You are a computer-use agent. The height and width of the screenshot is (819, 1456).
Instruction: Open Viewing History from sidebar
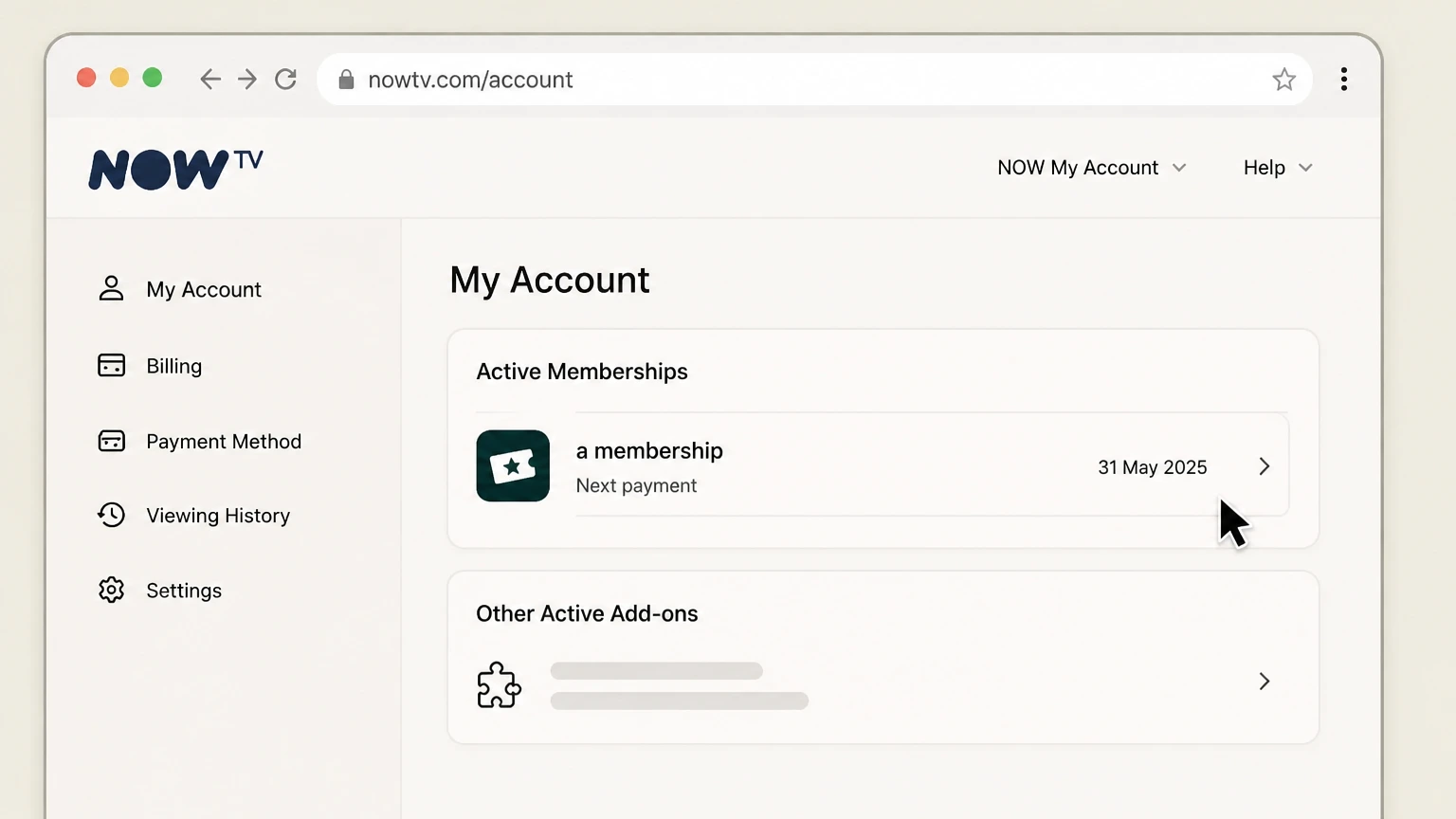pos(194,515)
